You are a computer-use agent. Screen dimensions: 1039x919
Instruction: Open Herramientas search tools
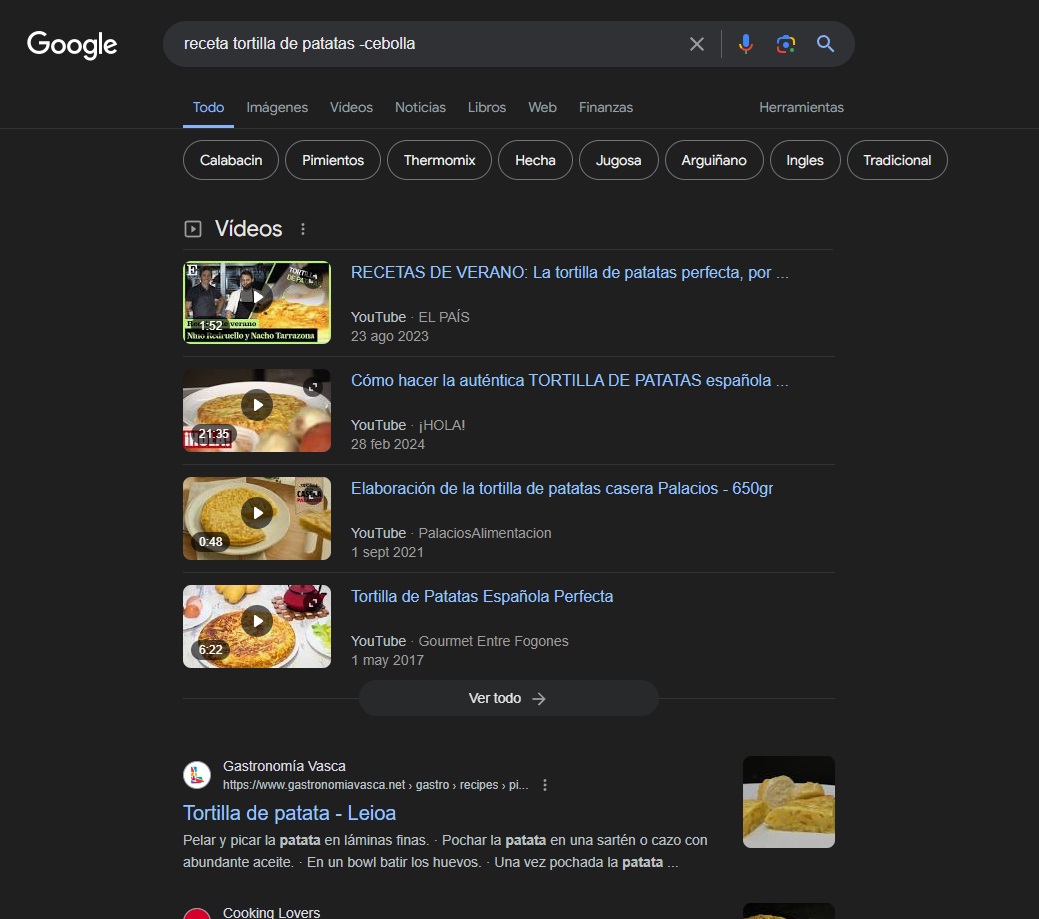point(801,107)
